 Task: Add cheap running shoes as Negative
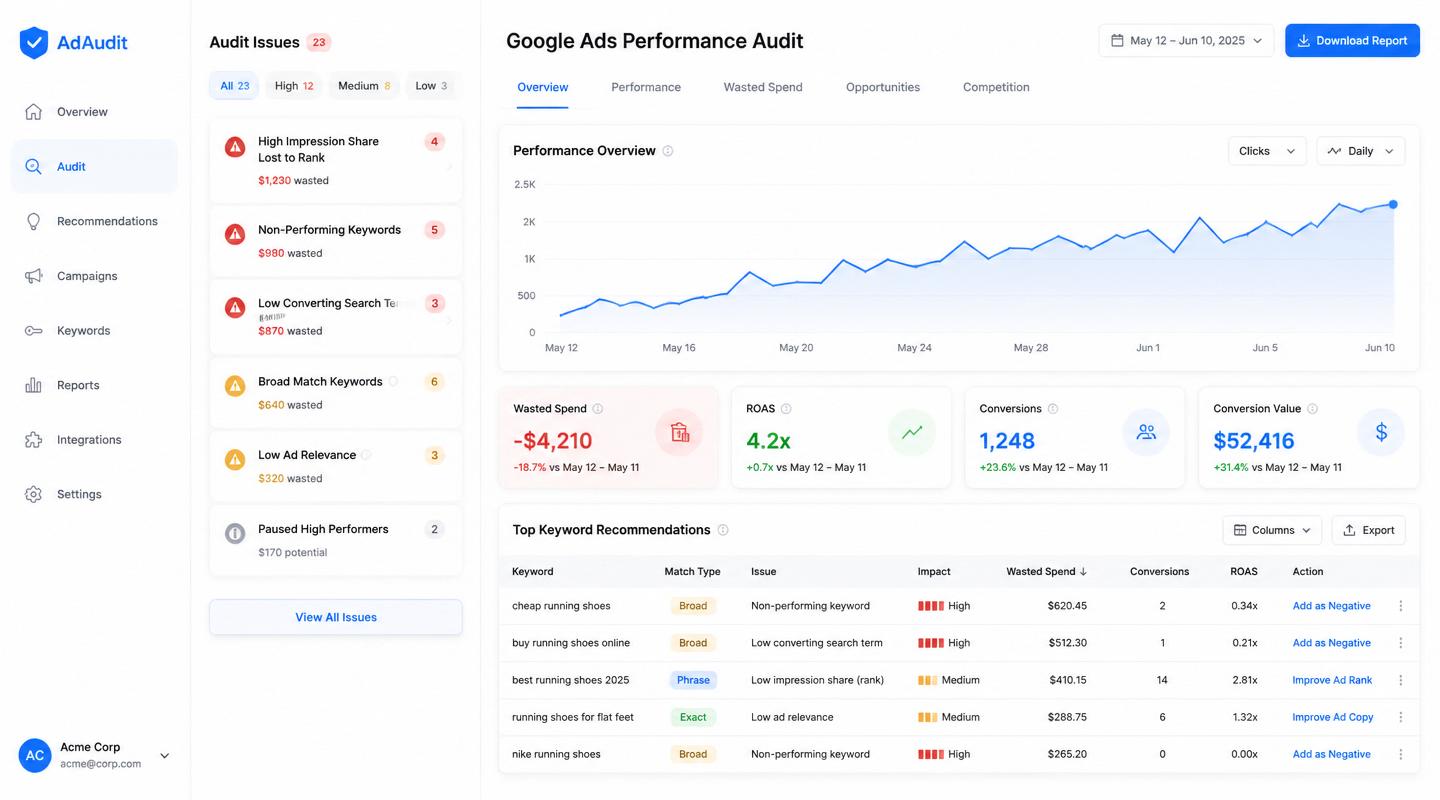pos(1331,606)
